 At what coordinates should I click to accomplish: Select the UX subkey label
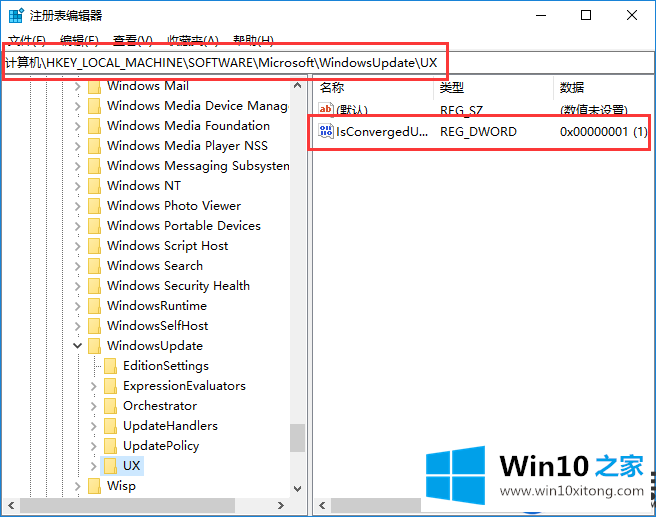[131, 466]
